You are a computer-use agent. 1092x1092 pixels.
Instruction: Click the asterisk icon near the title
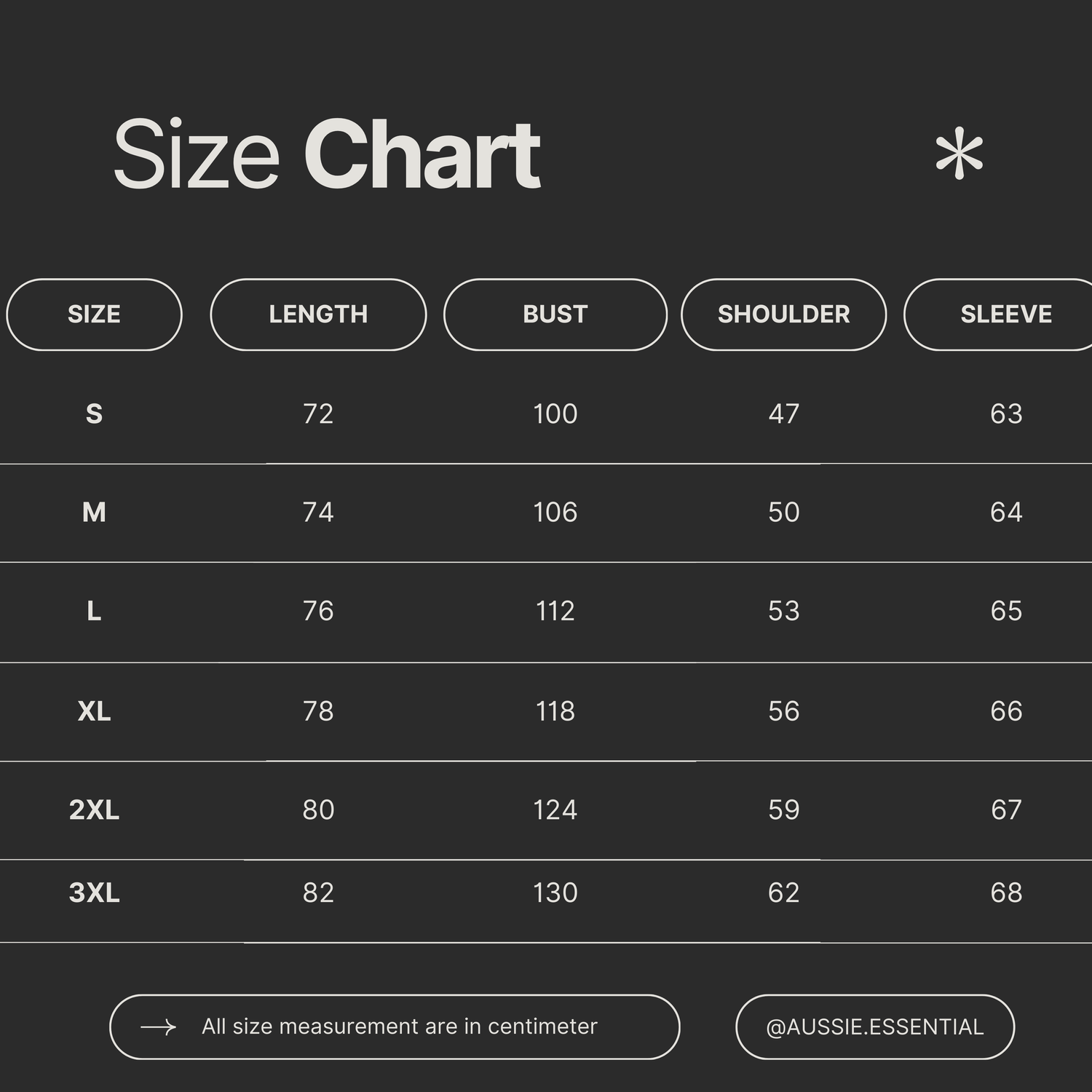coord(959,154)
